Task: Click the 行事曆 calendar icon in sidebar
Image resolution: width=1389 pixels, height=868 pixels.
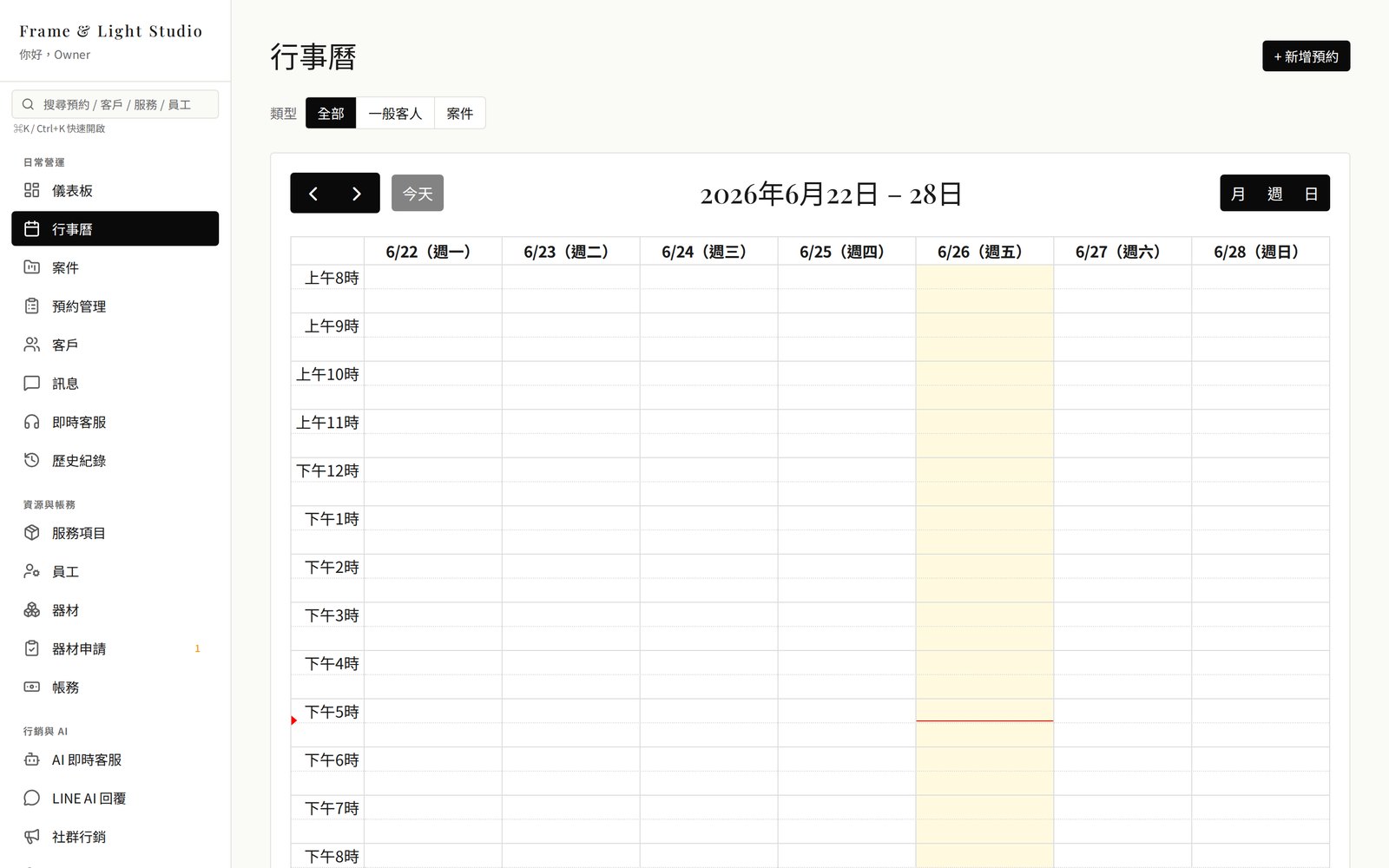Action: coord(32,228)
